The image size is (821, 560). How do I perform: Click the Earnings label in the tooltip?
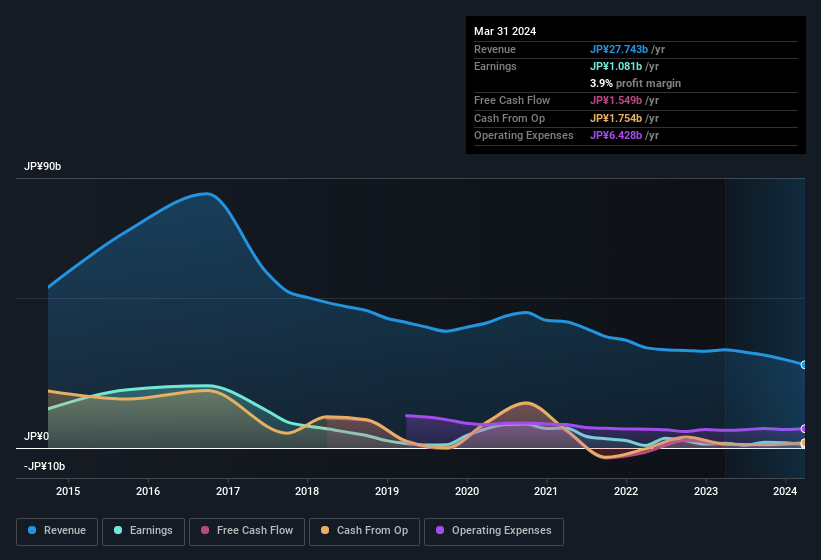[495, 66]
